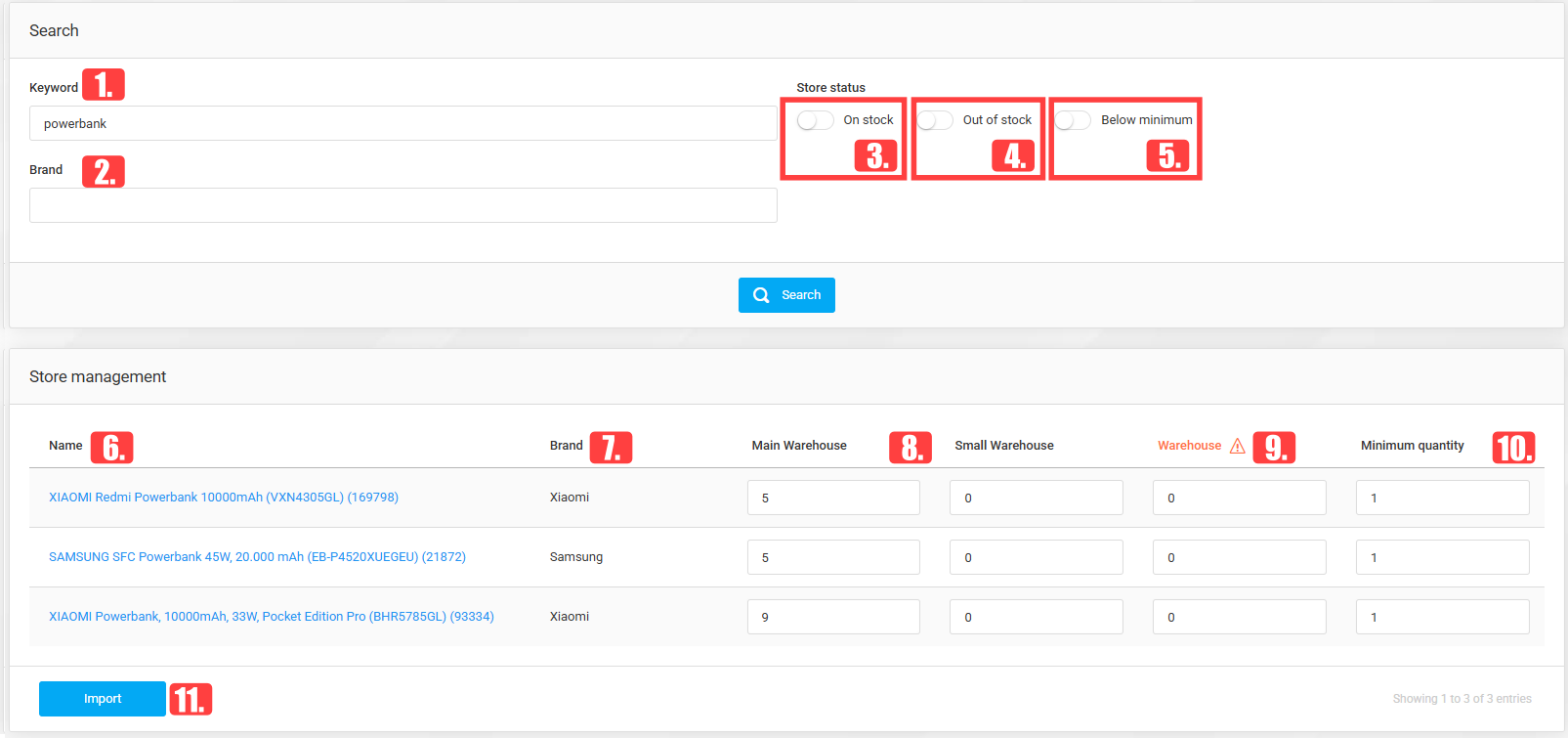Viewport: 1568px width, 738px height.
Task: Edit Minimum quantity for Pocket Edition Pro
Action: pyautogui.click(x=1442, y=617)
